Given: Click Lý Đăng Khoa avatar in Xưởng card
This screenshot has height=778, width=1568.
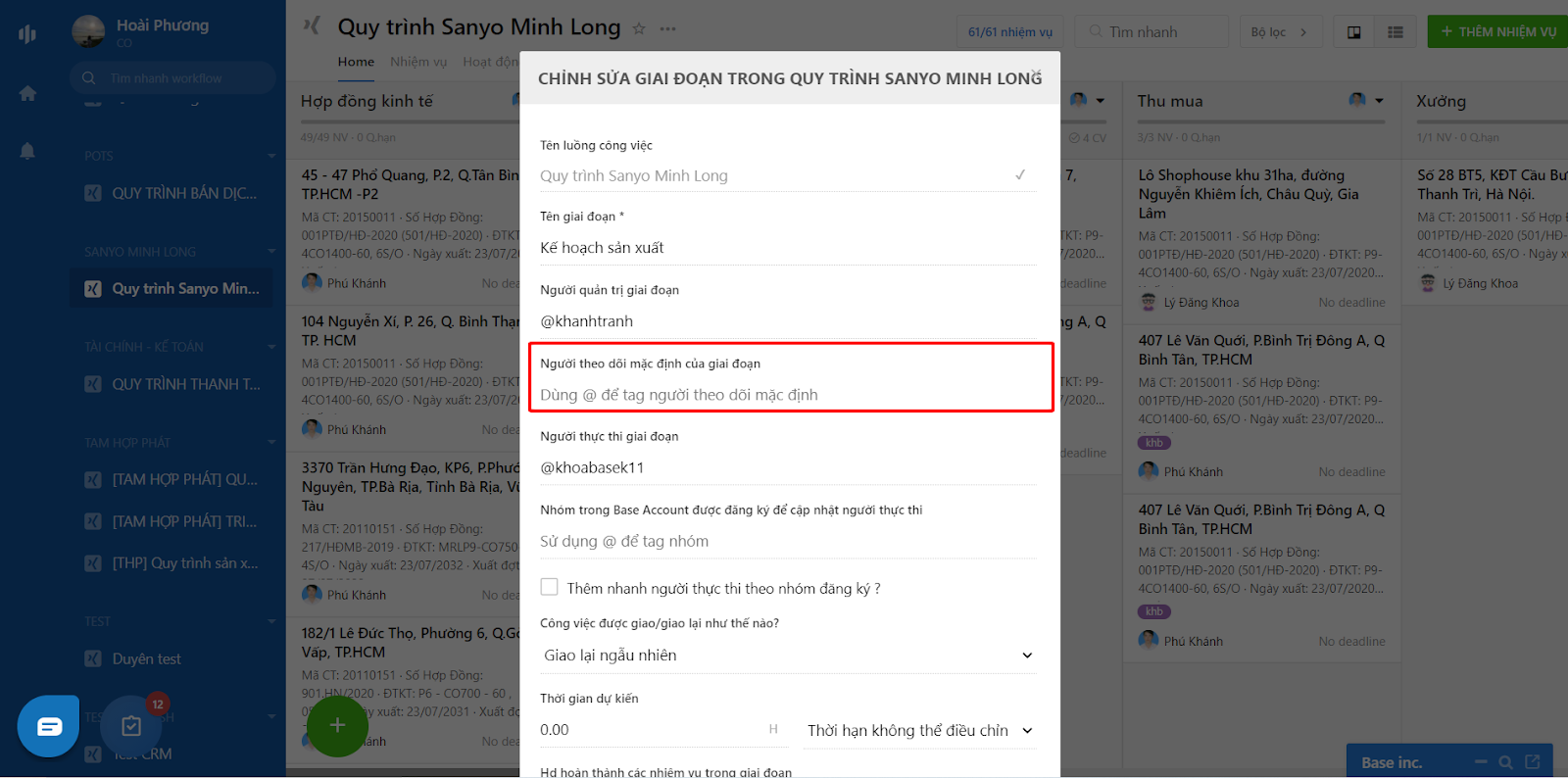Looking at the screenshot, I should tap(1428, 283).
